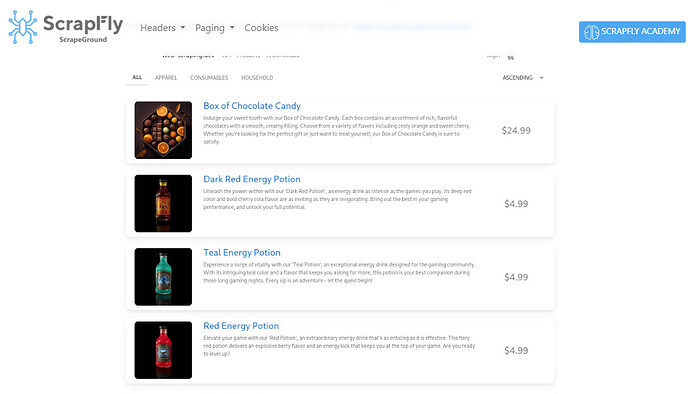Click the ScrapFly spider logo icon

click(22, 27)
